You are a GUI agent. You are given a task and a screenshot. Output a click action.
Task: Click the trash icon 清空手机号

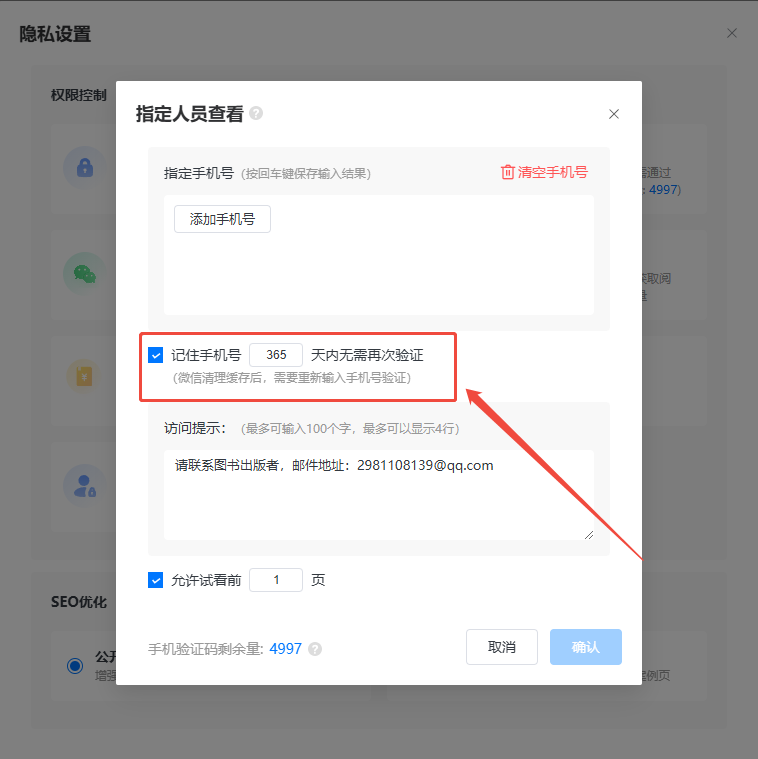507,172
